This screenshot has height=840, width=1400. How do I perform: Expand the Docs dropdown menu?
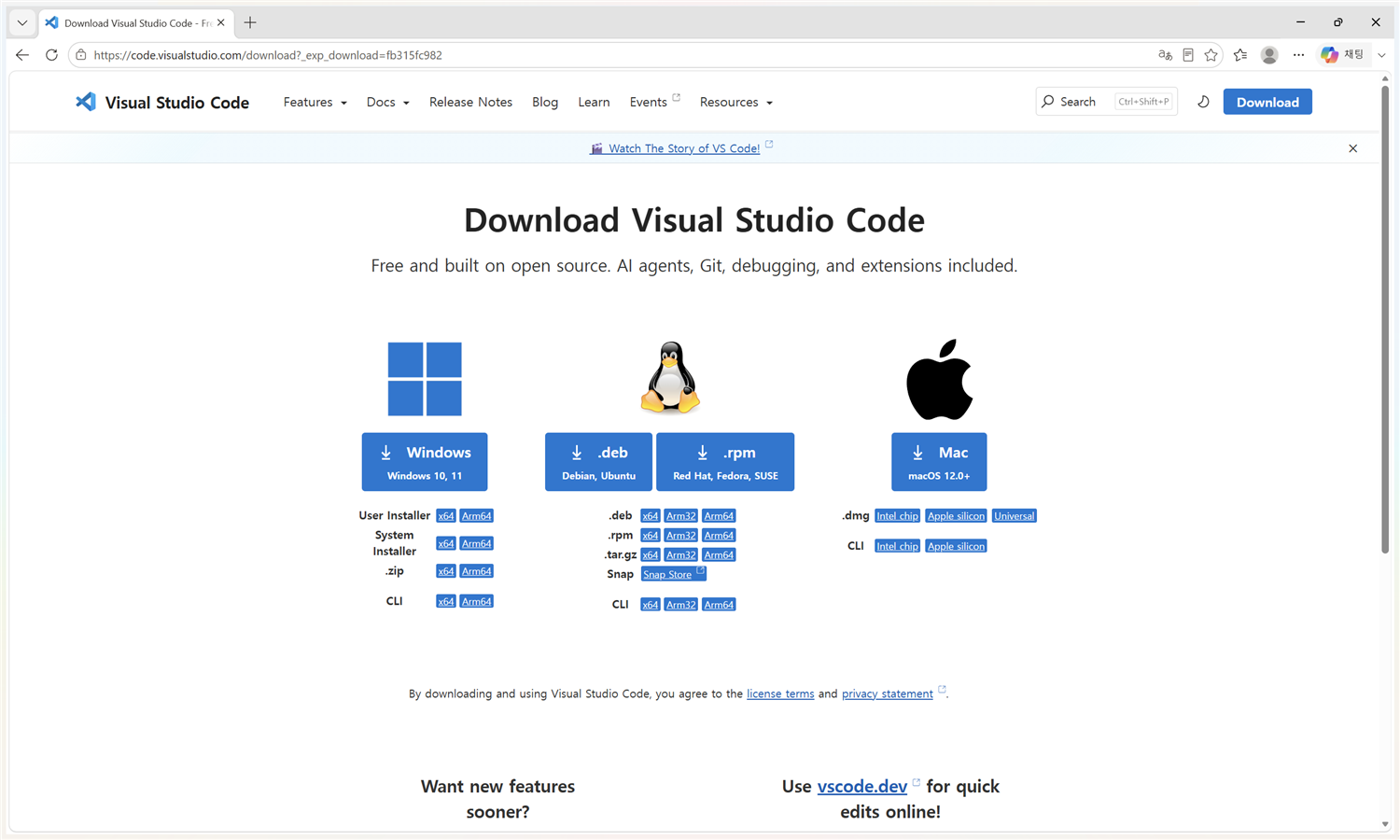pyautogui.click(x=387, y=102)
